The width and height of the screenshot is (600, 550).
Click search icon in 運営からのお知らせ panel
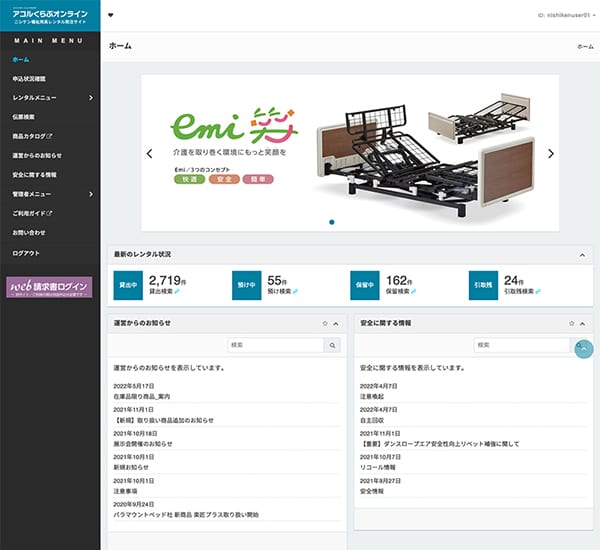332,345
